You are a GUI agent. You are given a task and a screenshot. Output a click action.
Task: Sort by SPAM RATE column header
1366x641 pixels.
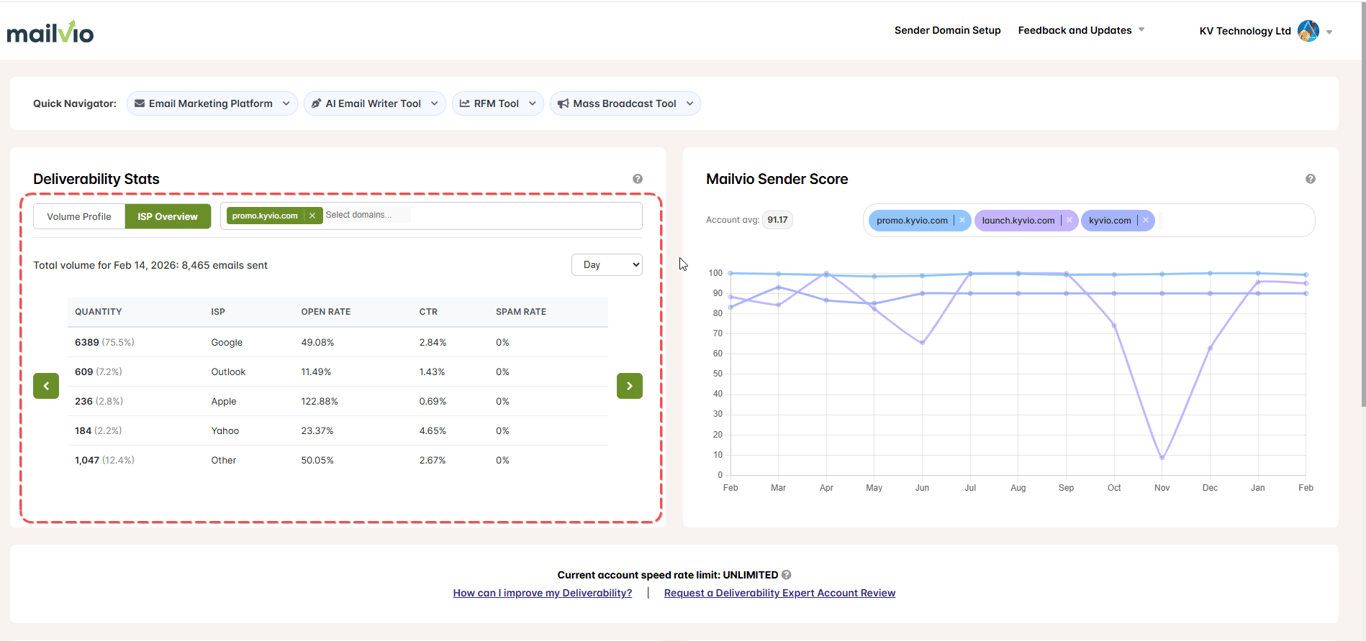[x=521, y=312]
